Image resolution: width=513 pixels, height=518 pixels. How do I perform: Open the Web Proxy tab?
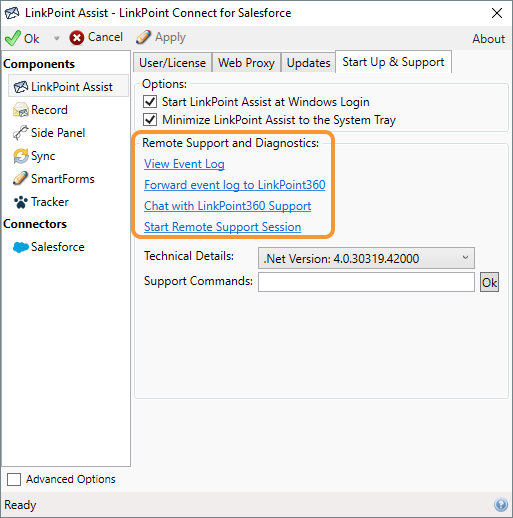pos(246,62)
